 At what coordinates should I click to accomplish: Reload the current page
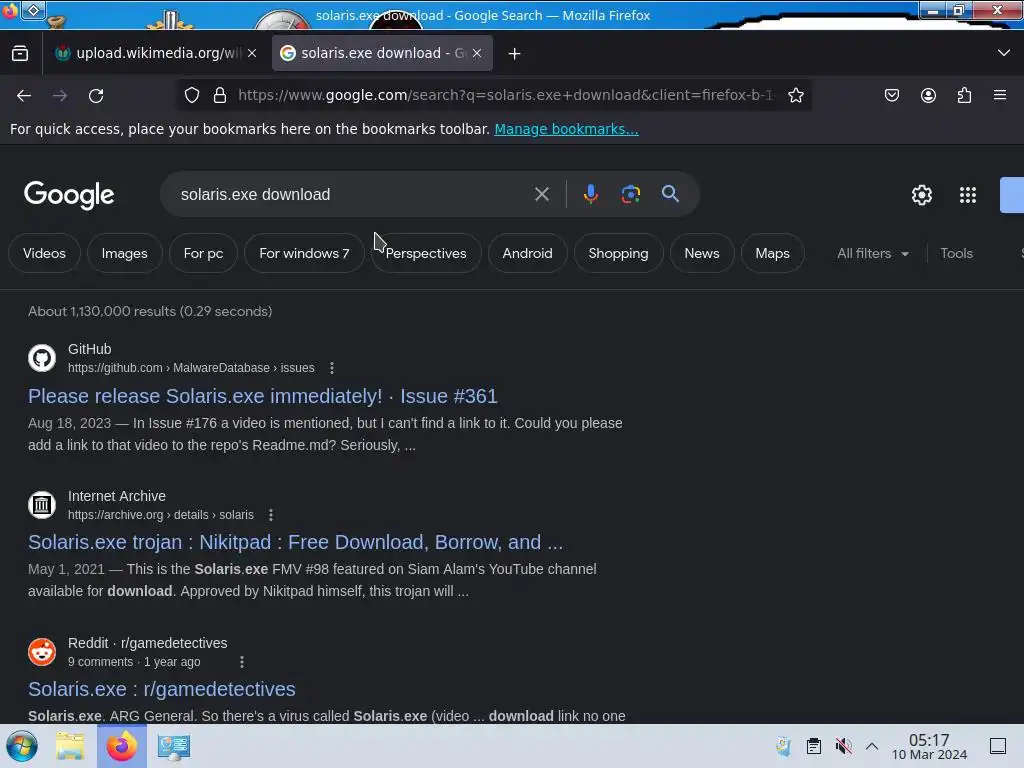click(96, 95)
